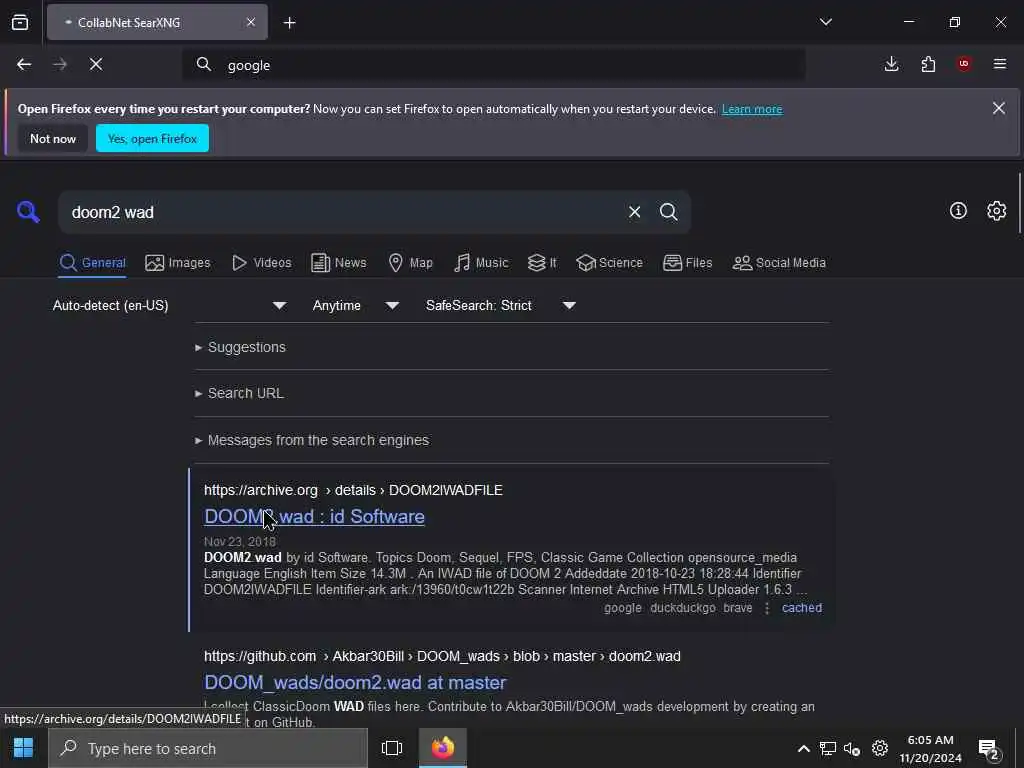Expand the Search URL section

tap(240, 393)
